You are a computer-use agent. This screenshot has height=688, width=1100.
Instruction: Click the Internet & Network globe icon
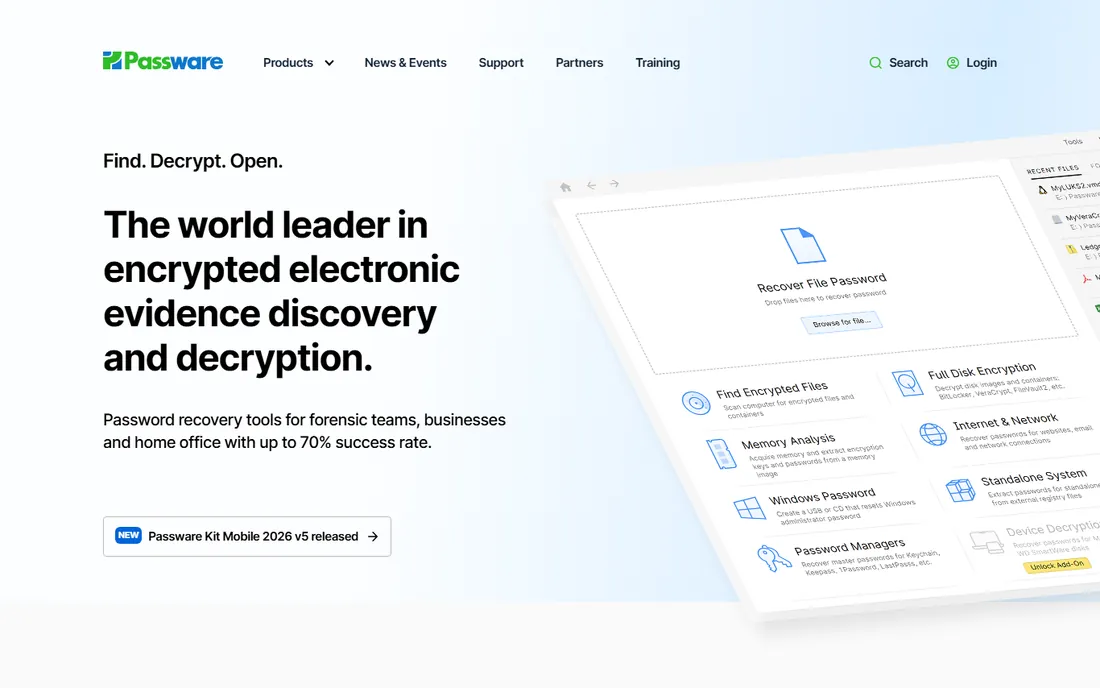(x=933, y=434)
